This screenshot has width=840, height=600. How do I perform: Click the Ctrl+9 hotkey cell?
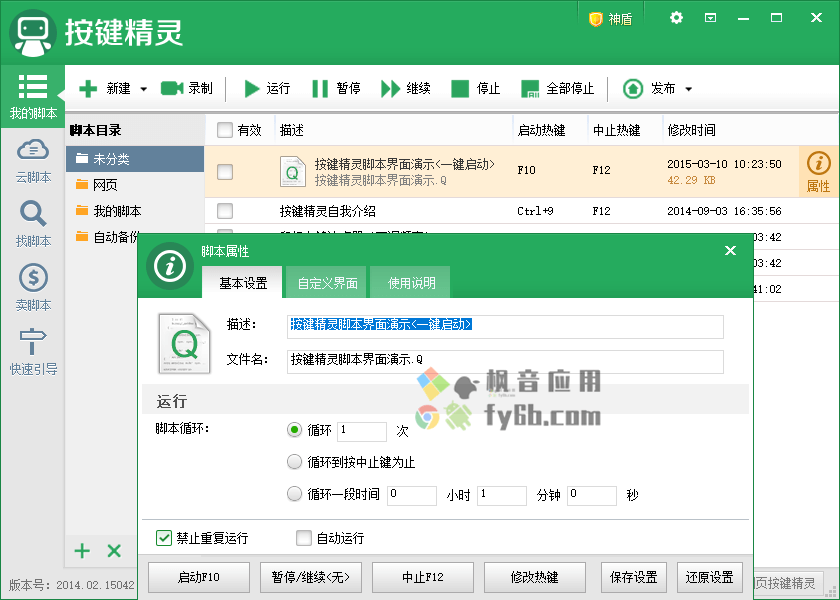(x=535, y=211)
